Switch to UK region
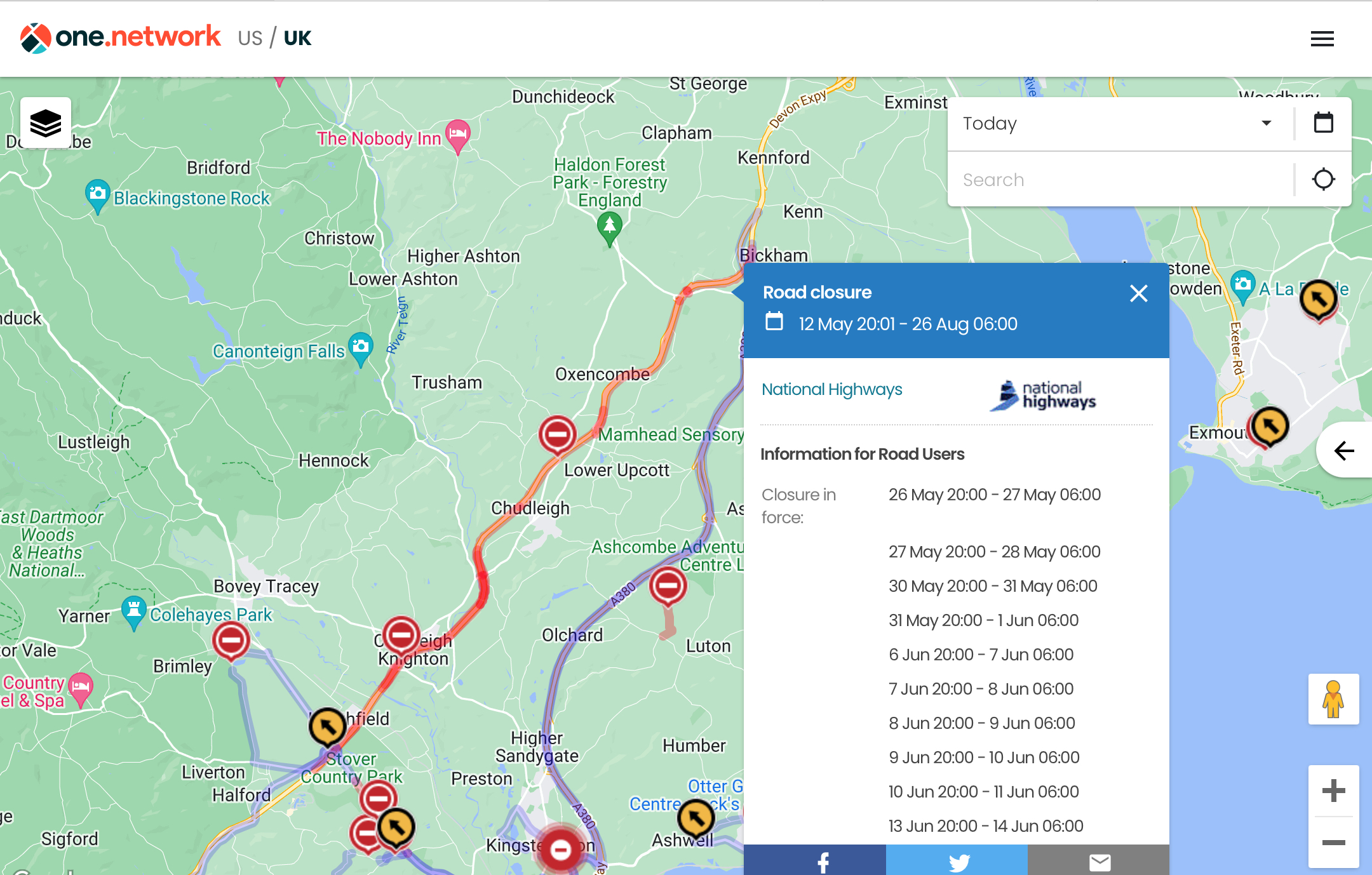Image resolution: width=1372 pixels, height=875 pixels. pyautogui.click(x=297, y=38)
